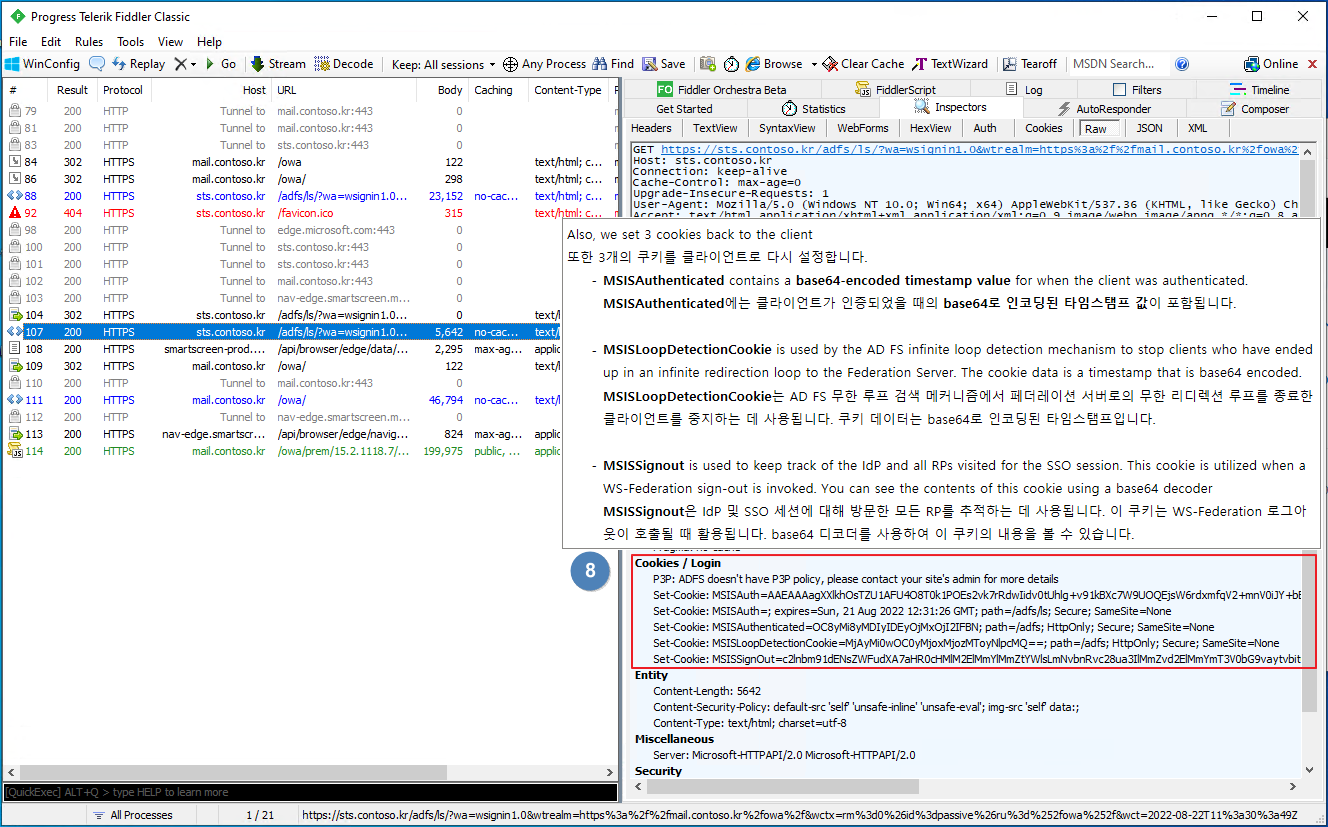Select WebForms inspector tab

coord(862,128)
